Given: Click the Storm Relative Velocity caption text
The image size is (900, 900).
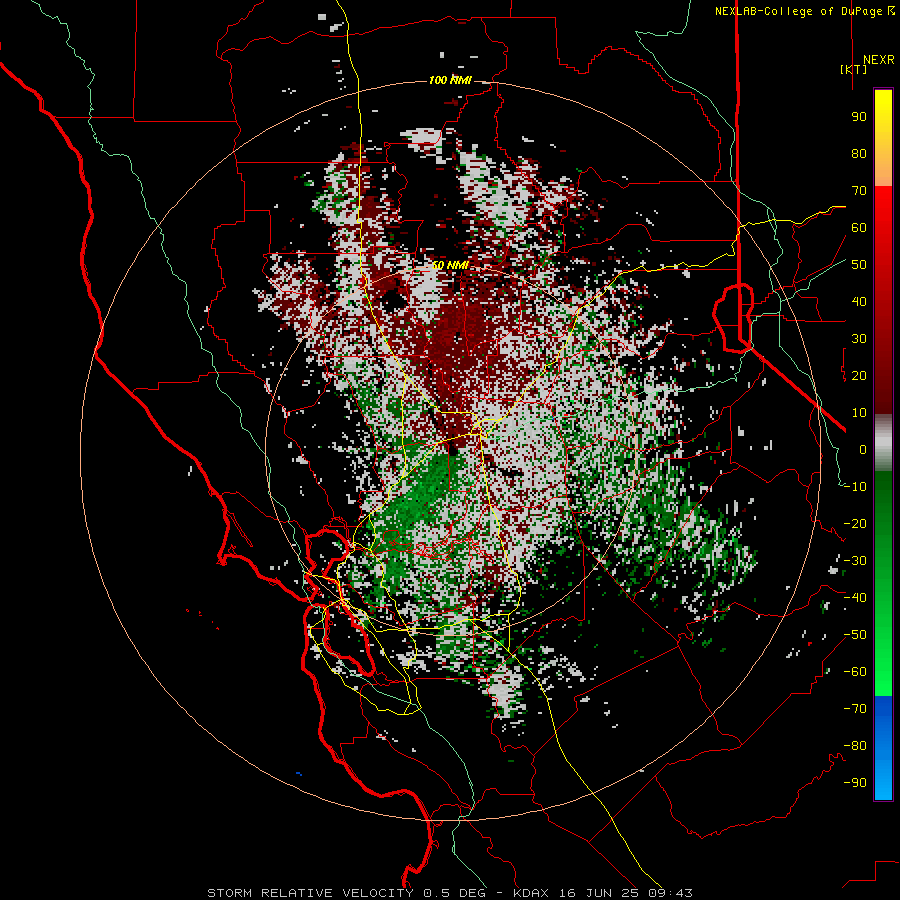Looking at the screenshot, I should 449,893.
